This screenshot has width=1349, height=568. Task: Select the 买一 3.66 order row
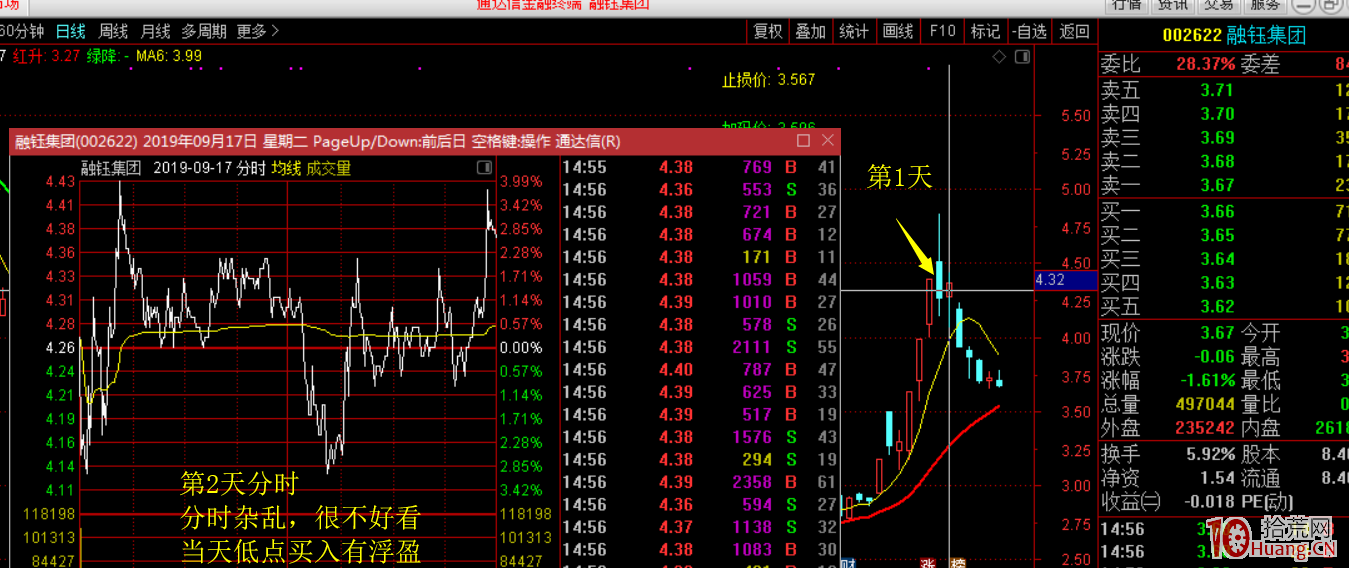(1224, 211)
